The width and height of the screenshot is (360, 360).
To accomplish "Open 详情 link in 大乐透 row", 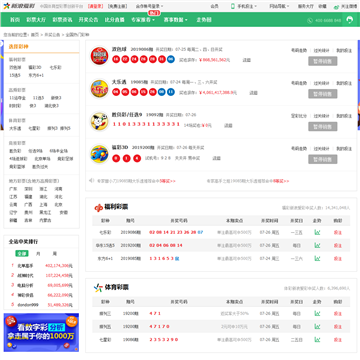I will 254,93.
